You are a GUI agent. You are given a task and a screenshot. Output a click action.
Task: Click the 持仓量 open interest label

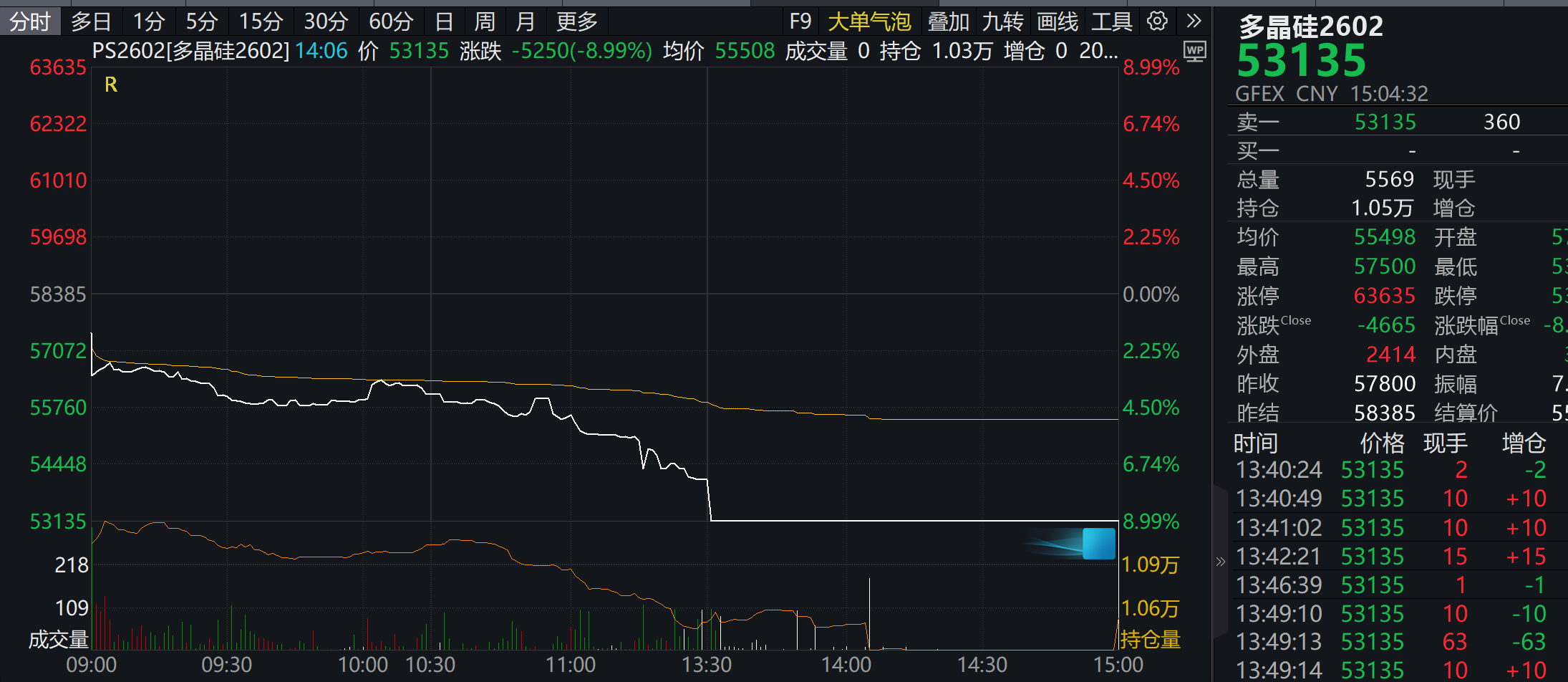point(1150,639)
